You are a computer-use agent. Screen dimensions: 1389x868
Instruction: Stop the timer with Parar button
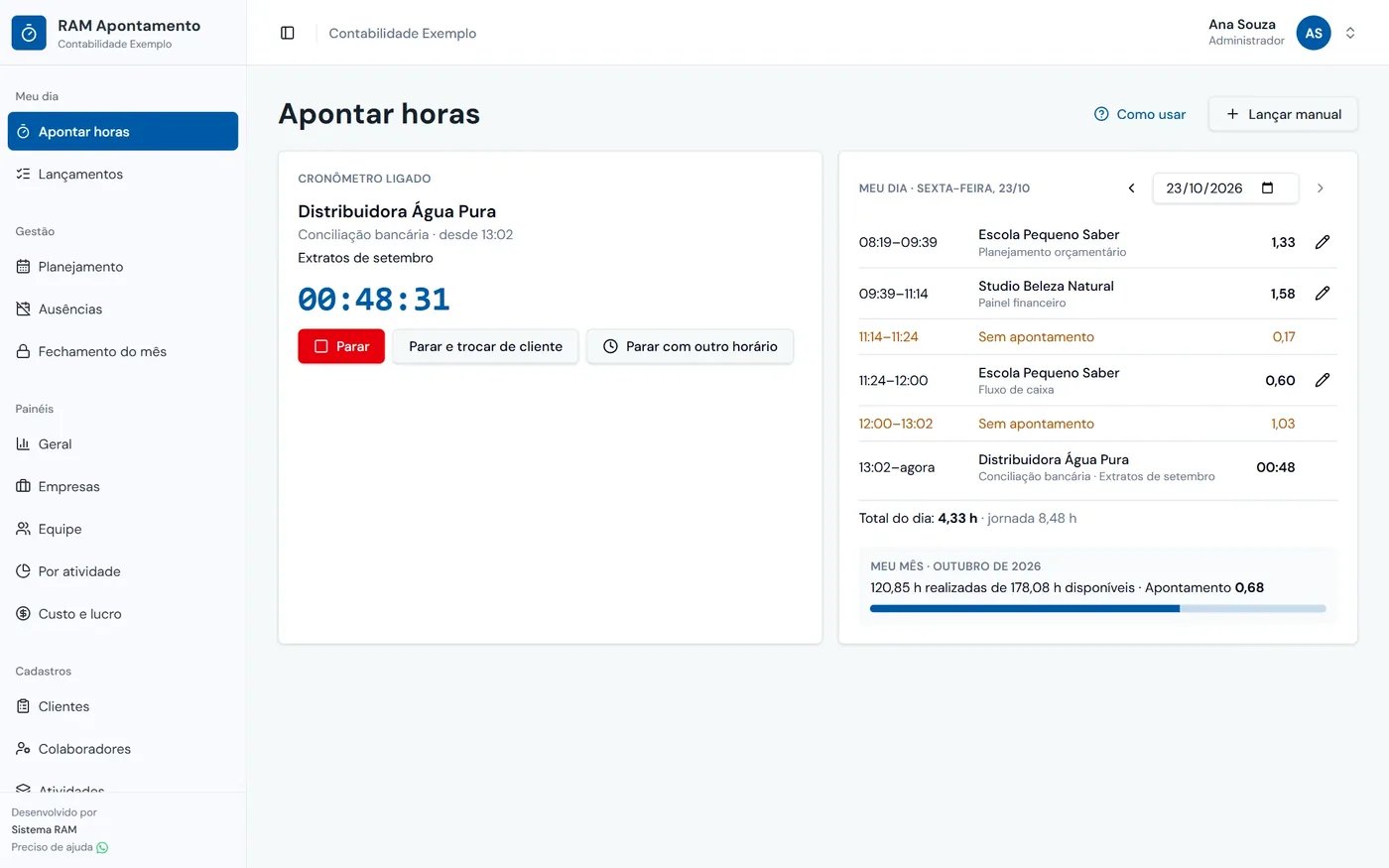[x=341, y=346]
